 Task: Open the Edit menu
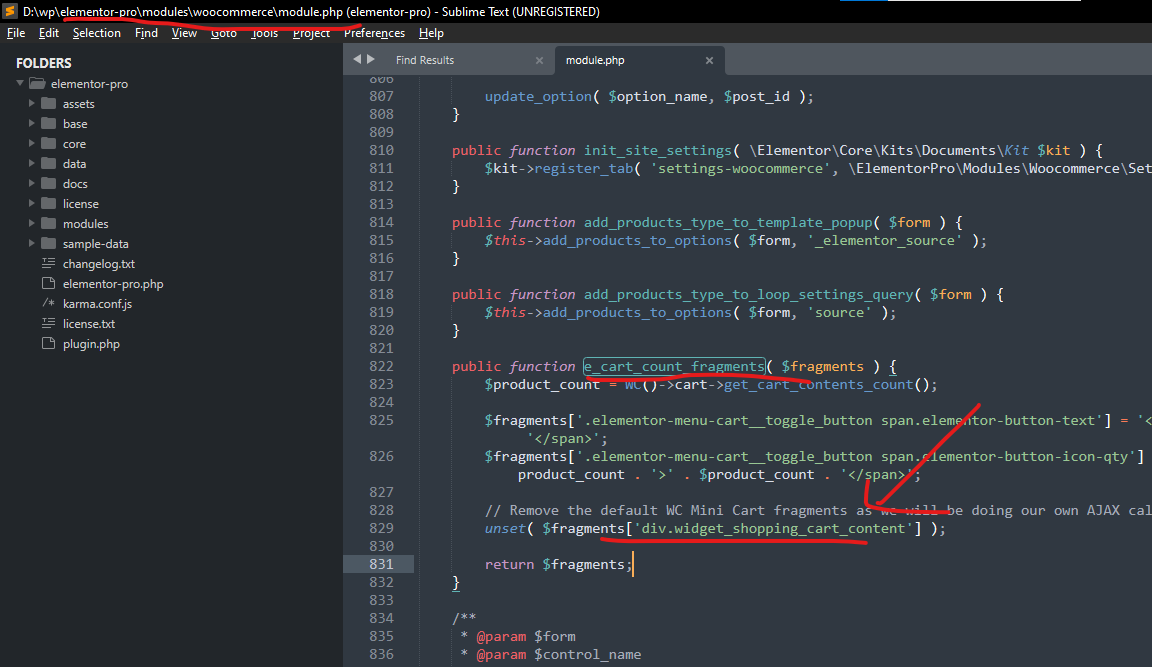[x=48, y=33]
